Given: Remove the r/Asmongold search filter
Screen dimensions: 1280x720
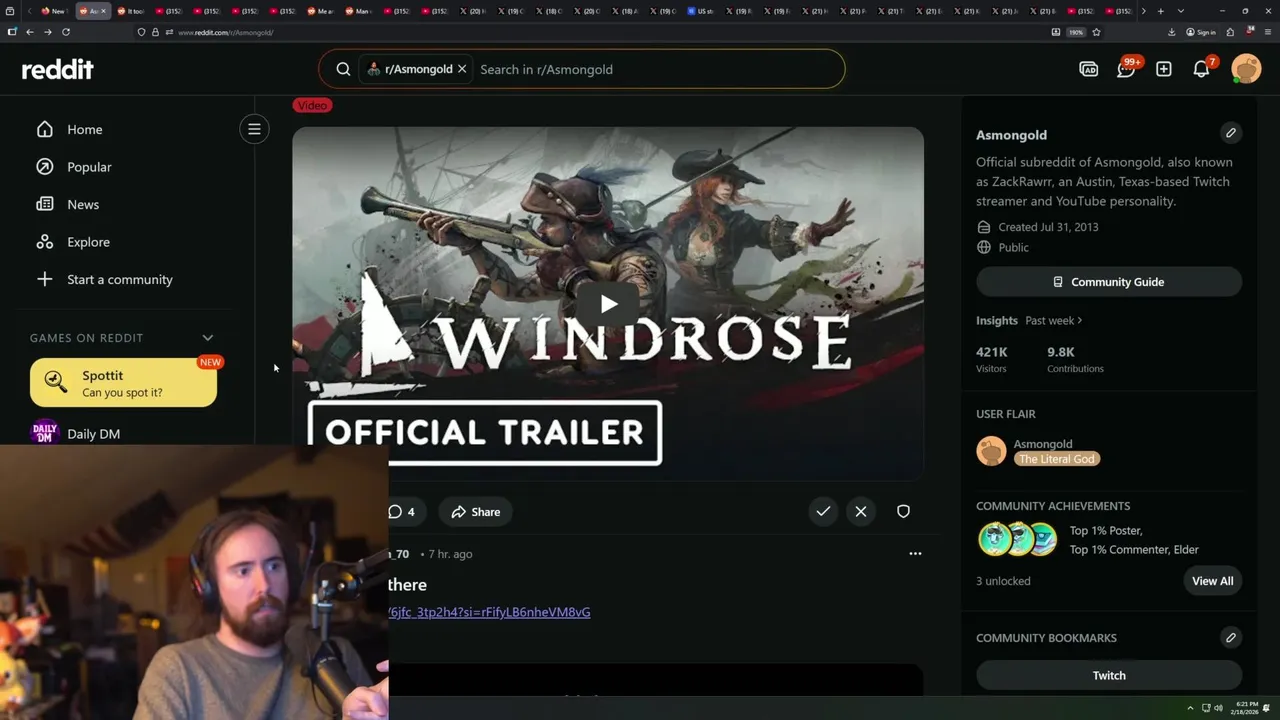Looking at the screenshot, I should [x=462, y=69].
